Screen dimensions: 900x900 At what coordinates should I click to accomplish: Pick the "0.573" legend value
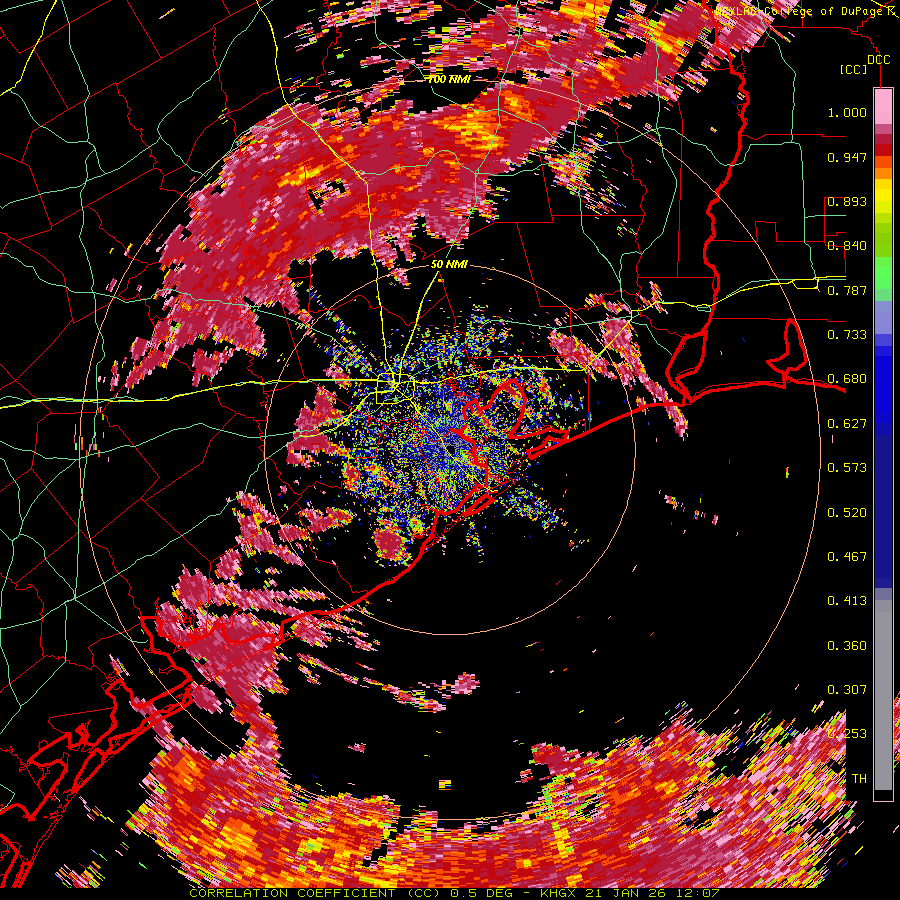click(847, 468)
